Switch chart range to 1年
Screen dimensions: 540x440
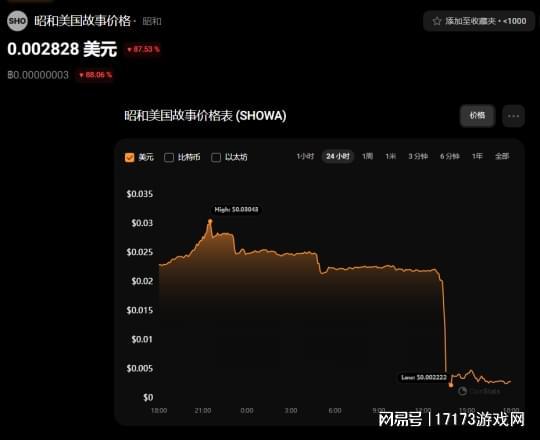(477, 156)
